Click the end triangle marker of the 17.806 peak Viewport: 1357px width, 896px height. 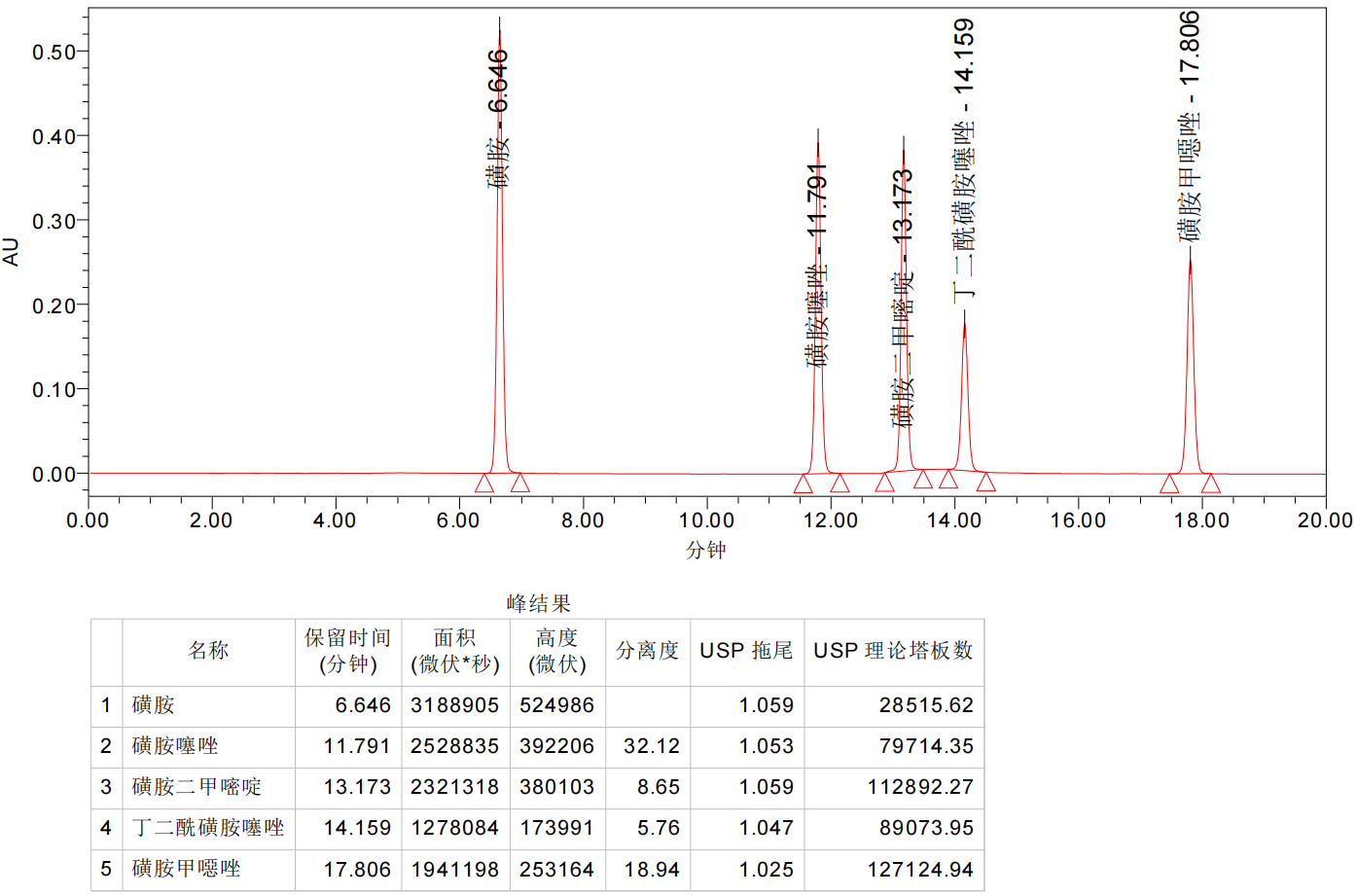(x=1210, y=484)
